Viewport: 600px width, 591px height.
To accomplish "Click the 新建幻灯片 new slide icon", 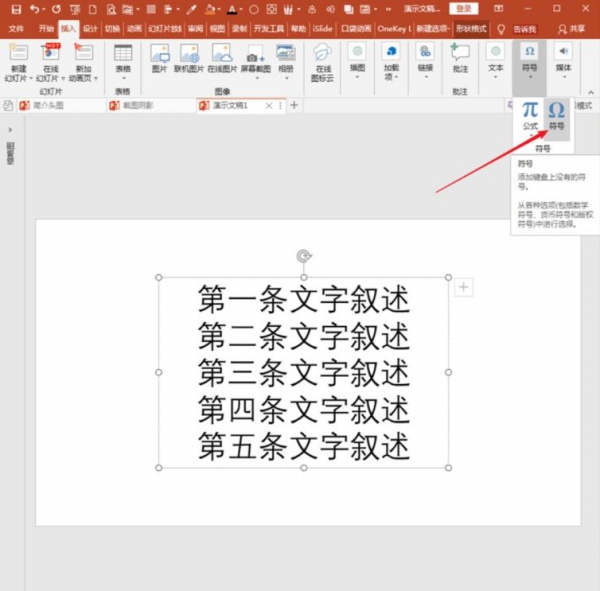I will pyautogui.click(x=18, y=52).
